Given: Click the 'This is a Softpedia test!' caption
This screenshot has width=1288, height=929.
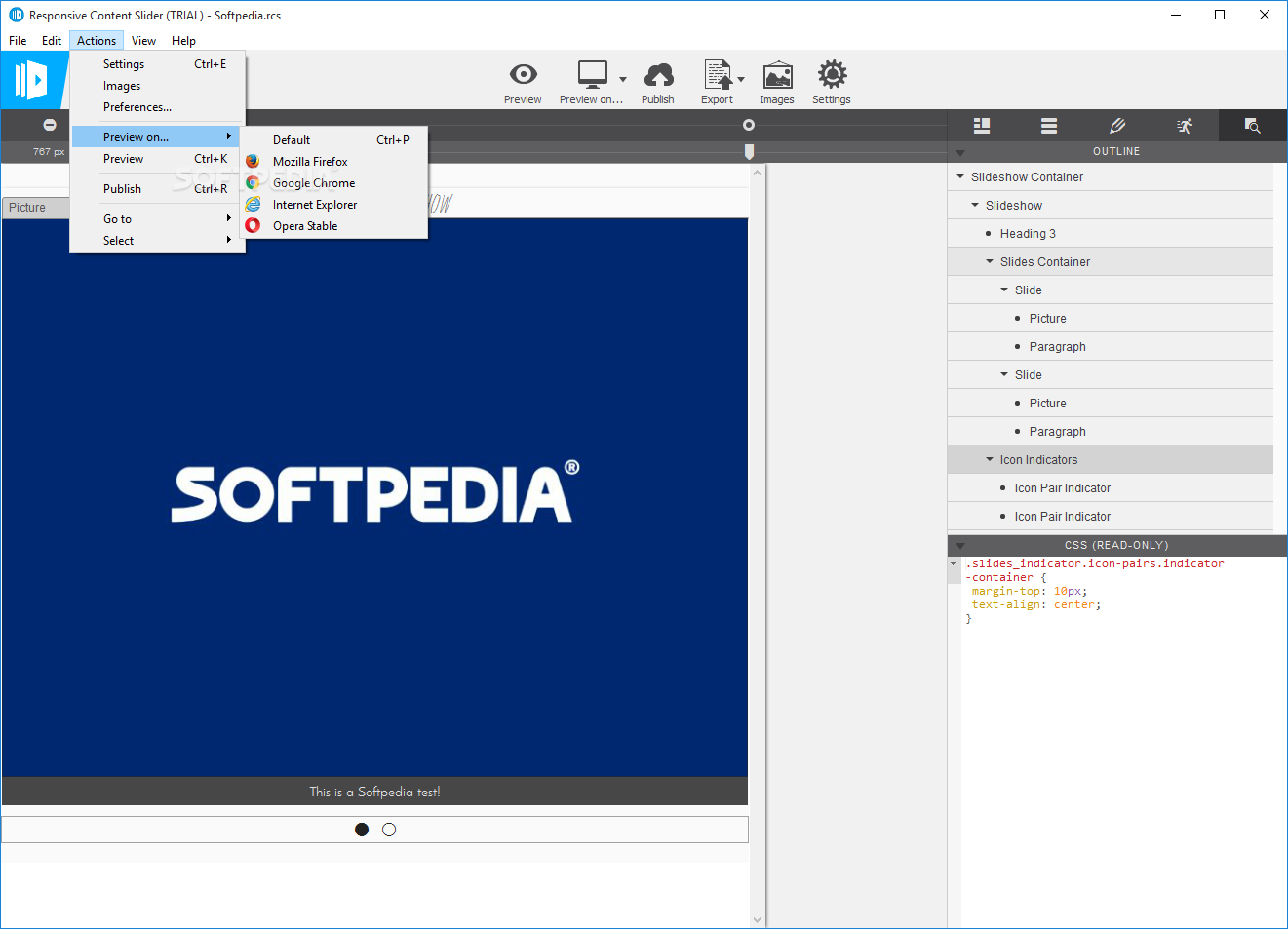Looking at the screenshot, I should click(x=374, y=792).
